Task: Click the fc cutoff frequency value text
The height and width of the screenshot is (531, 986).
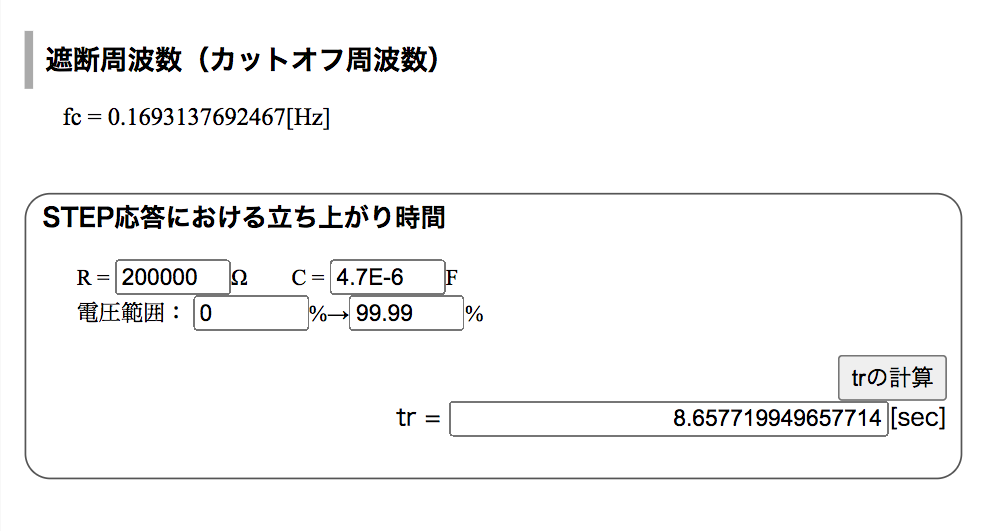Action: [196, 117]
